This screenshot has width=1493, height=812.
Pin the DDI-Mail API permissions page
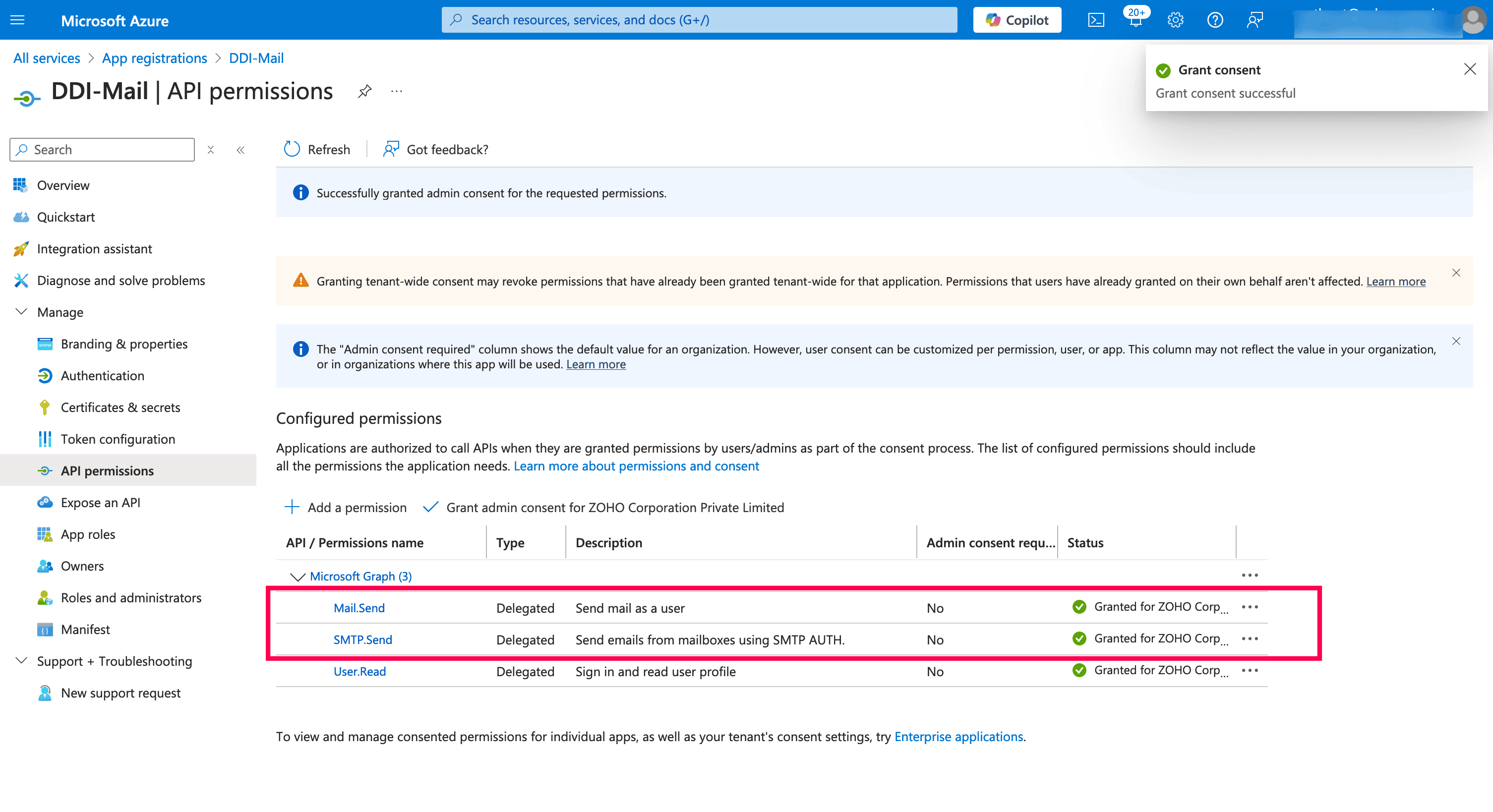(x=364, y=92)
